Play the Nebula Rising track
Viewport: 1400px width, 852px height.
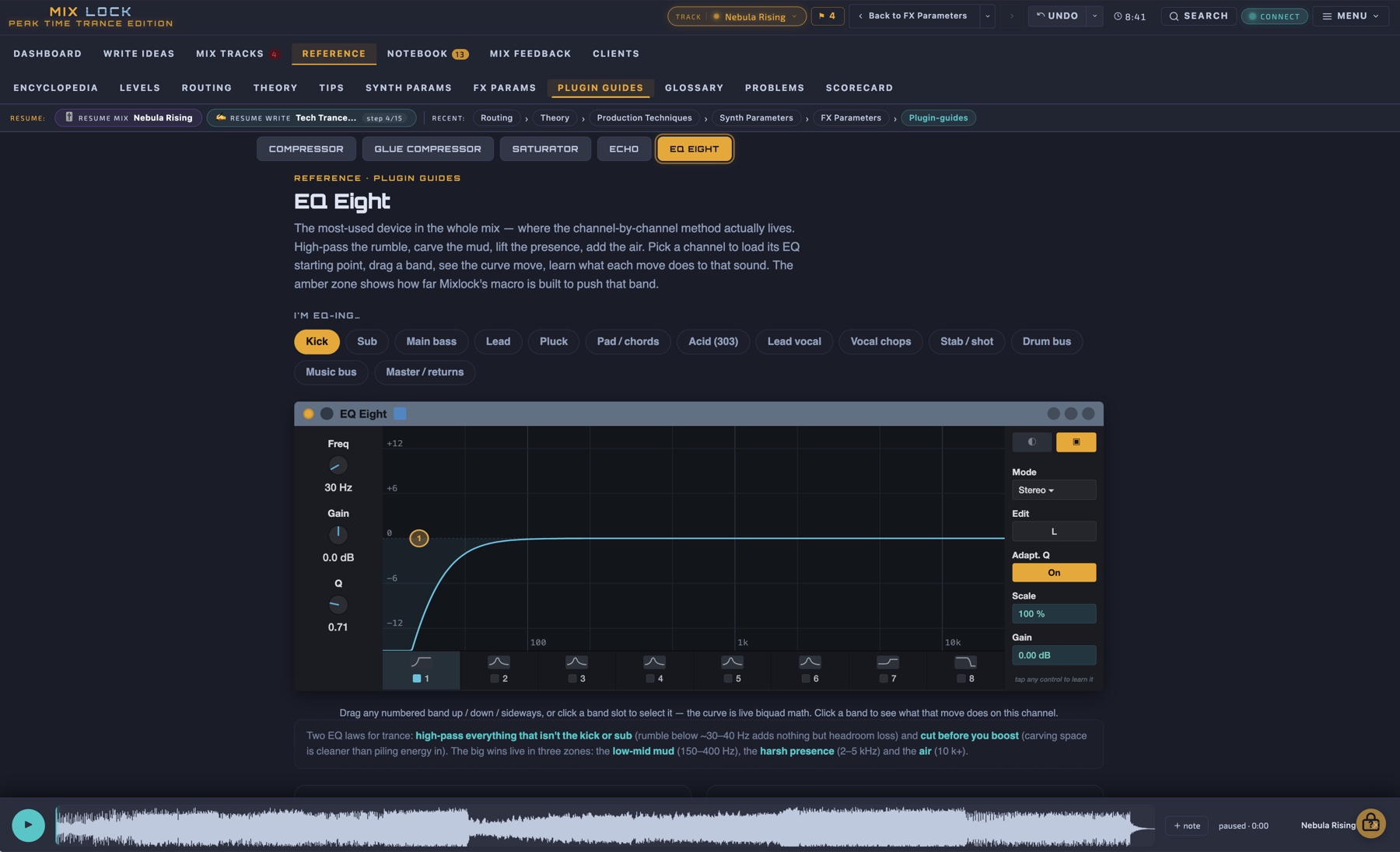pyautogui.click(x=29, y=825)
